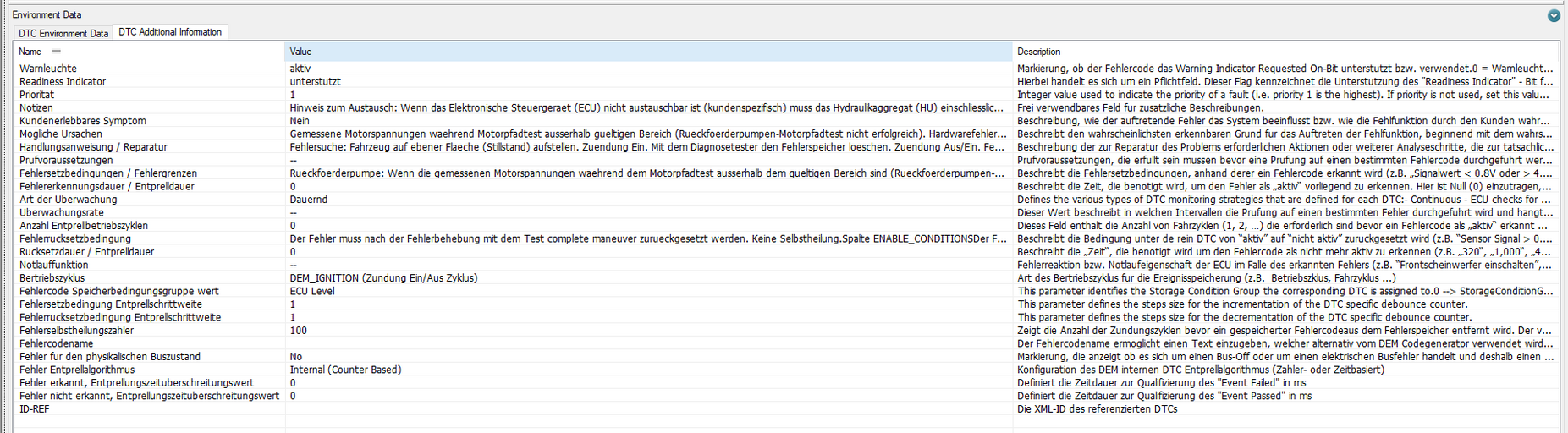1568x433 pixels.
Task: Click the 'unterstutzt' value cell
Action: pyautogui.click(x=316, y=82)
